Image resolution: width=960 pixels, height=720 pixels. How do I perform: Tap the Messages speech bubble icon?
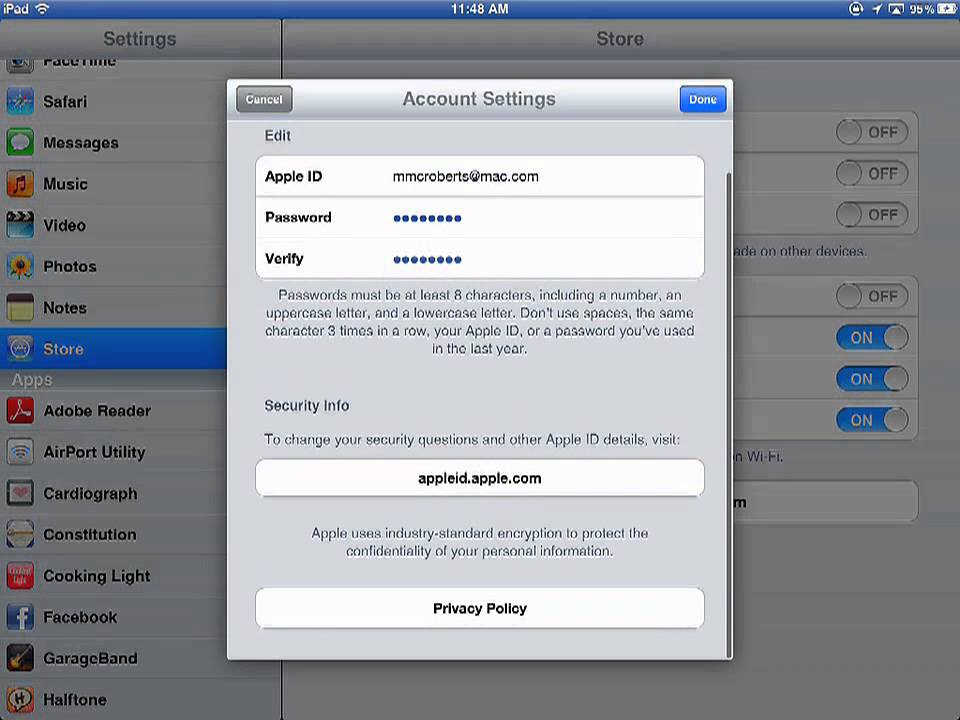pos(20,143)
